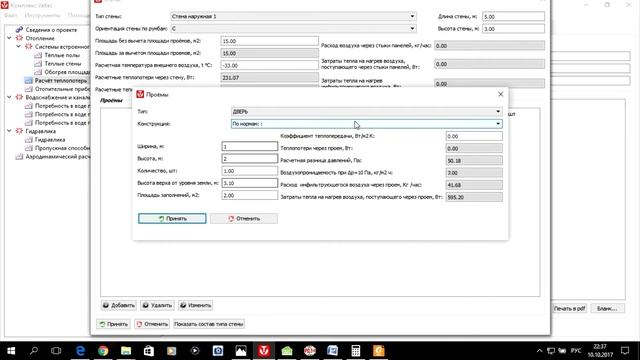
Task: Click the Высота стены input field
Action: (x=513, y=29)
